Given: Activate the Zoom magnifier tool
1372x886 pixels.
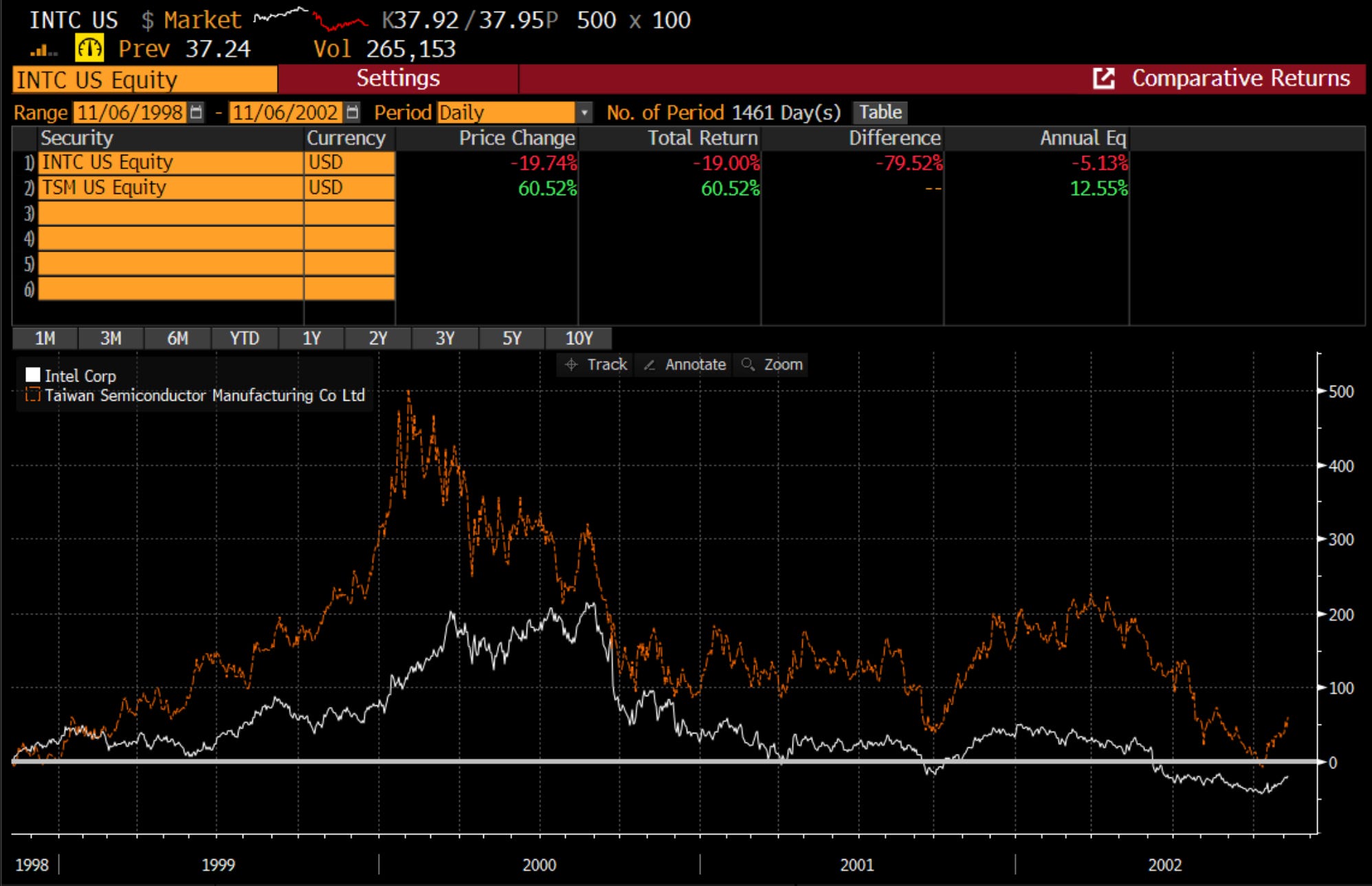Looking at the screenshot, I should pyautogui.click(x=772, y=364).
